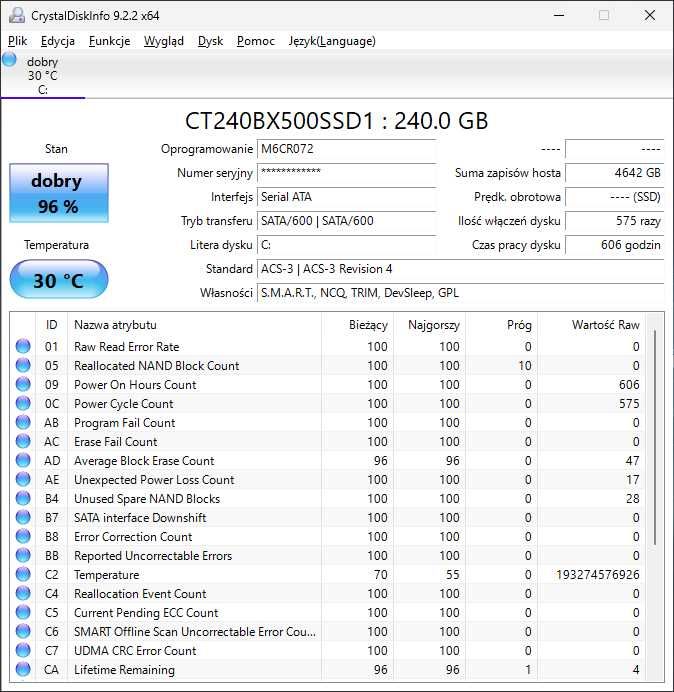Click the status icon for Unexpected Power Loss Count
The height and width of the screenshot is (692, 674).
(23, 479)
